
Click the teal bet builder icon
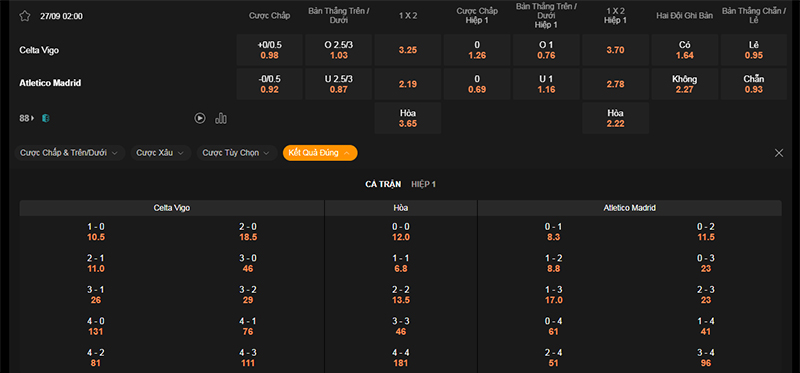pos(46,118)
